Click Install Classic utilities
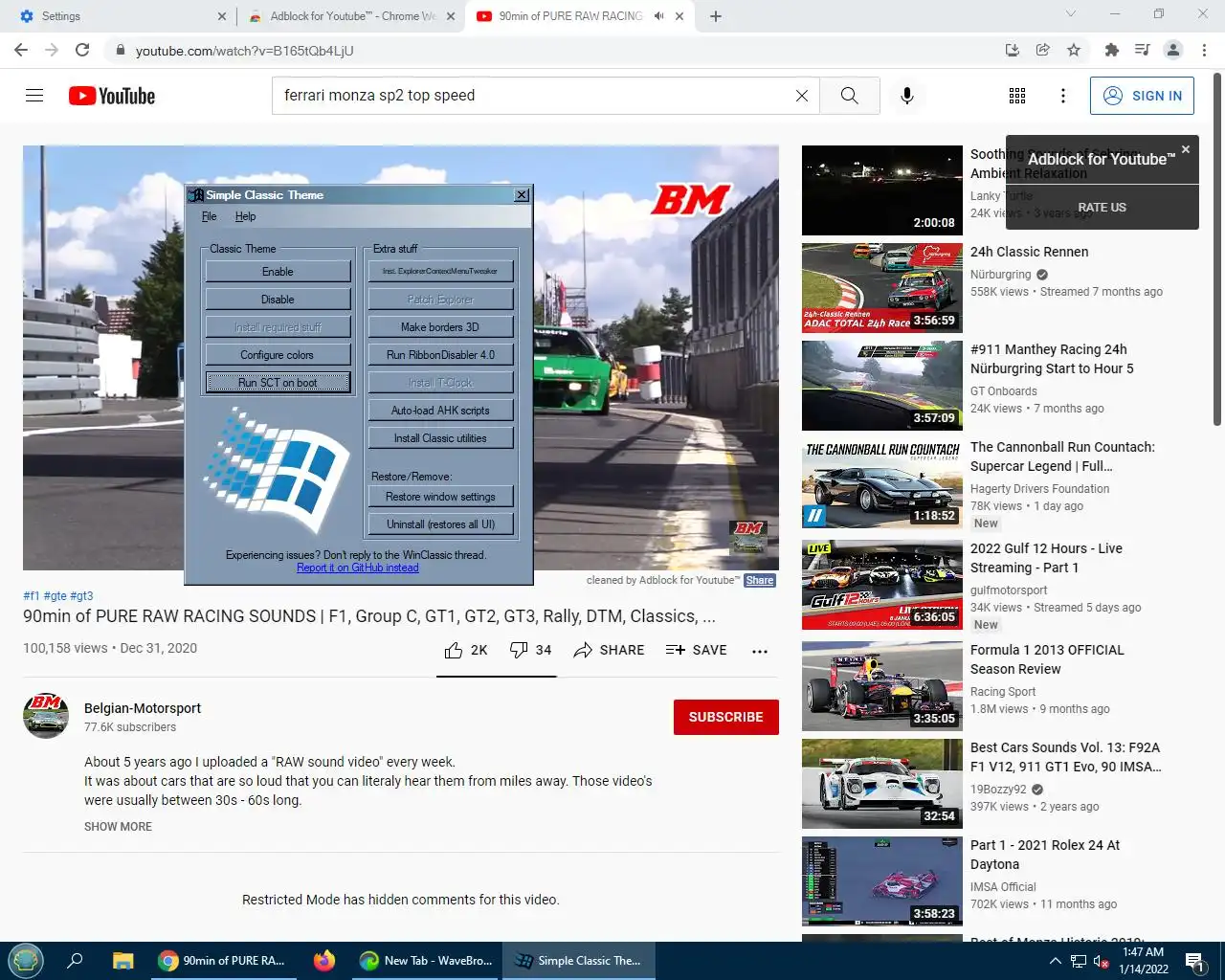This screenshot has height=980, width=1225. 440,438
